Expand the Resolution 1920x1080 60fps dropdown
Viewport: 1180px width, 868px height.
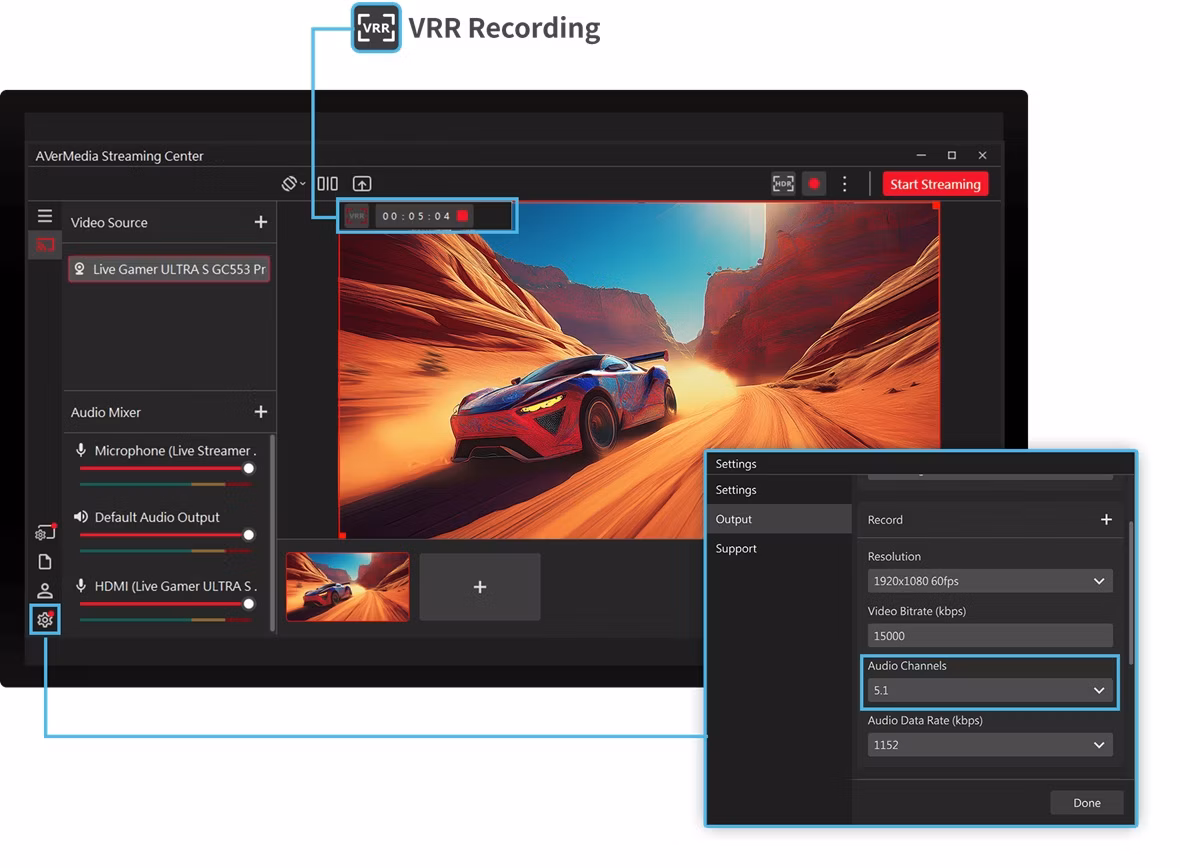(x=990, y=581)
